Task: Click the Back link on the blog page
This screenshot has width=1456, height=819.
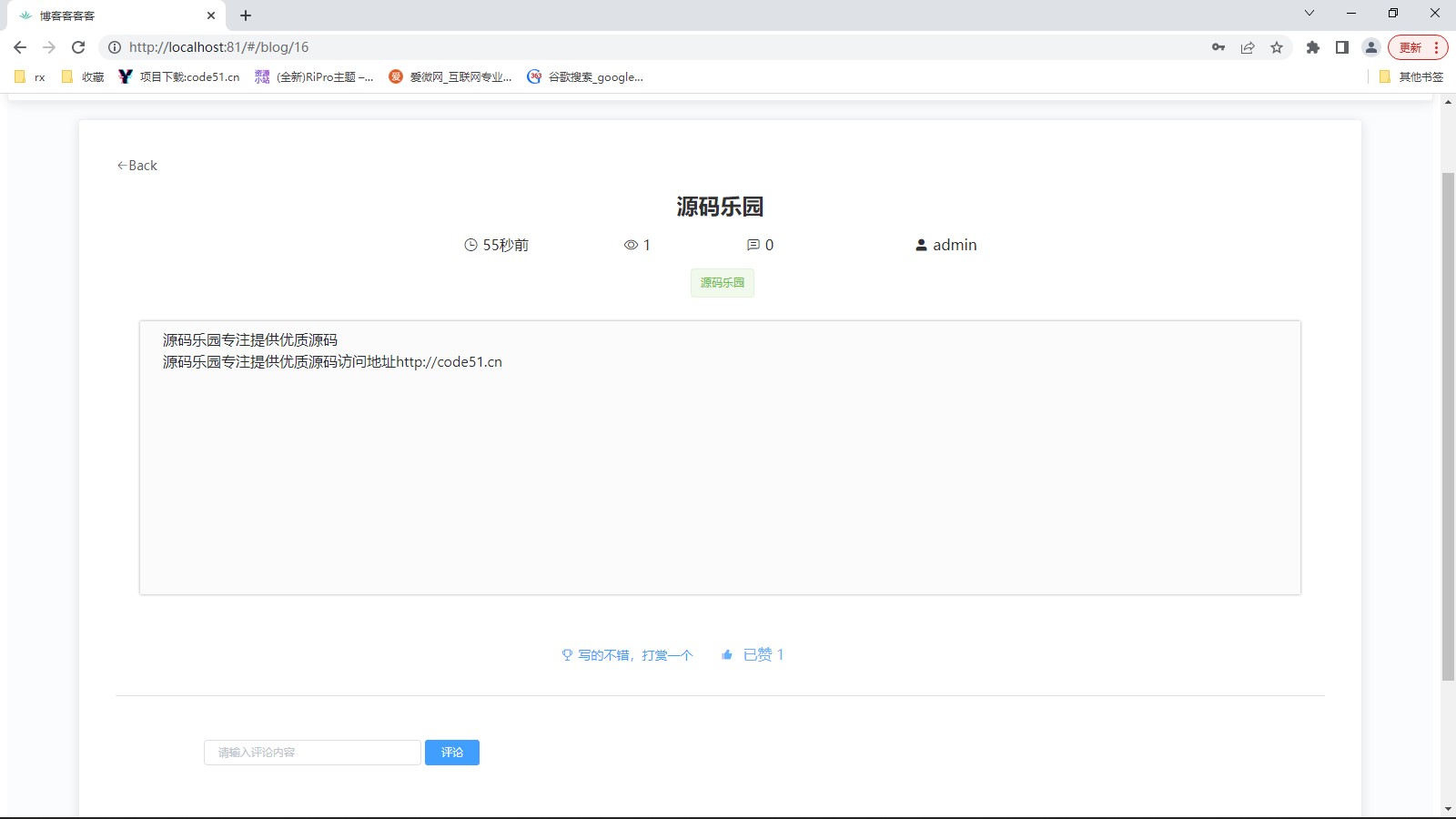Action: pos(136,166)
